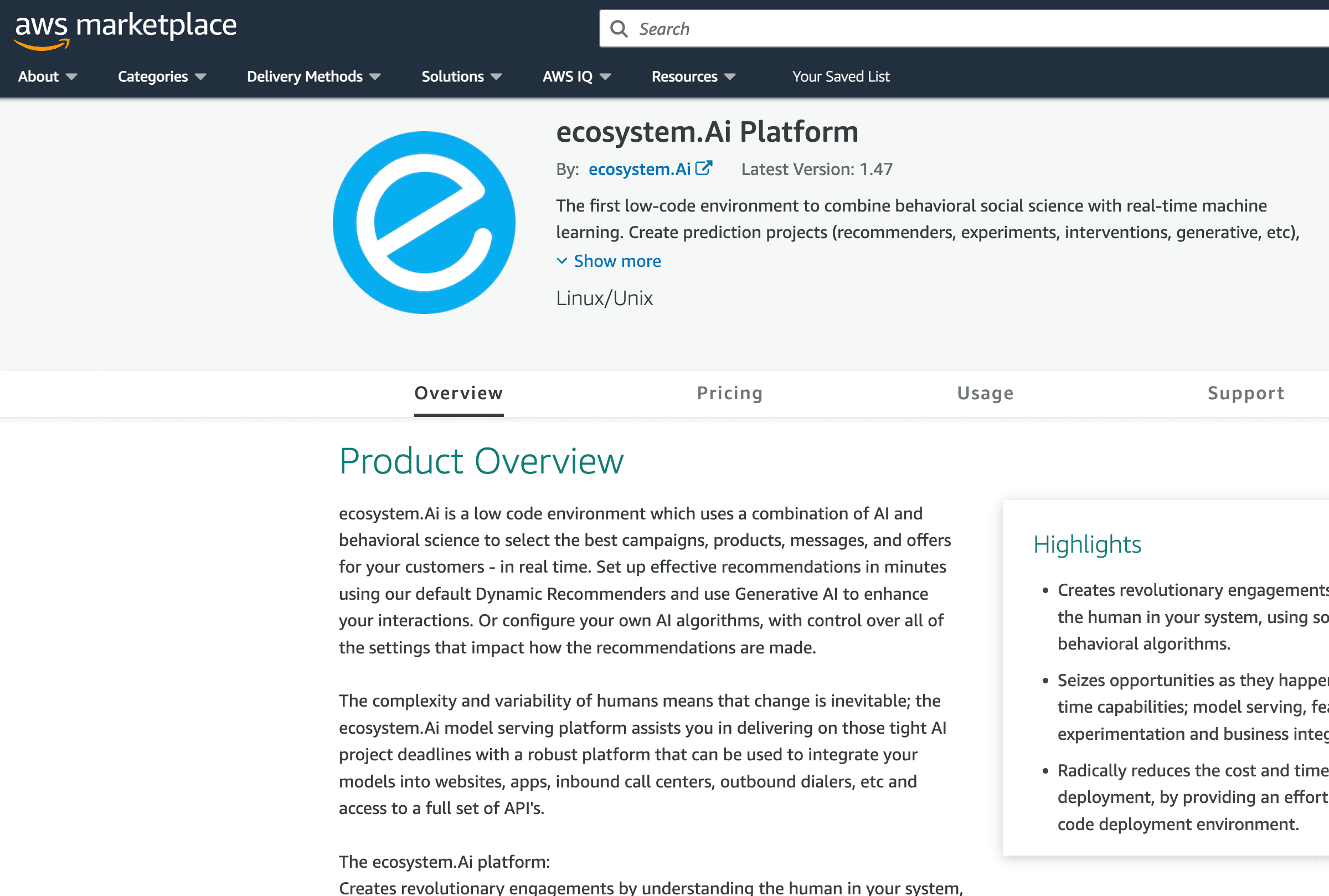Click the Product Overview heading
Screen dimensions: 1329x896
point(481,461)
